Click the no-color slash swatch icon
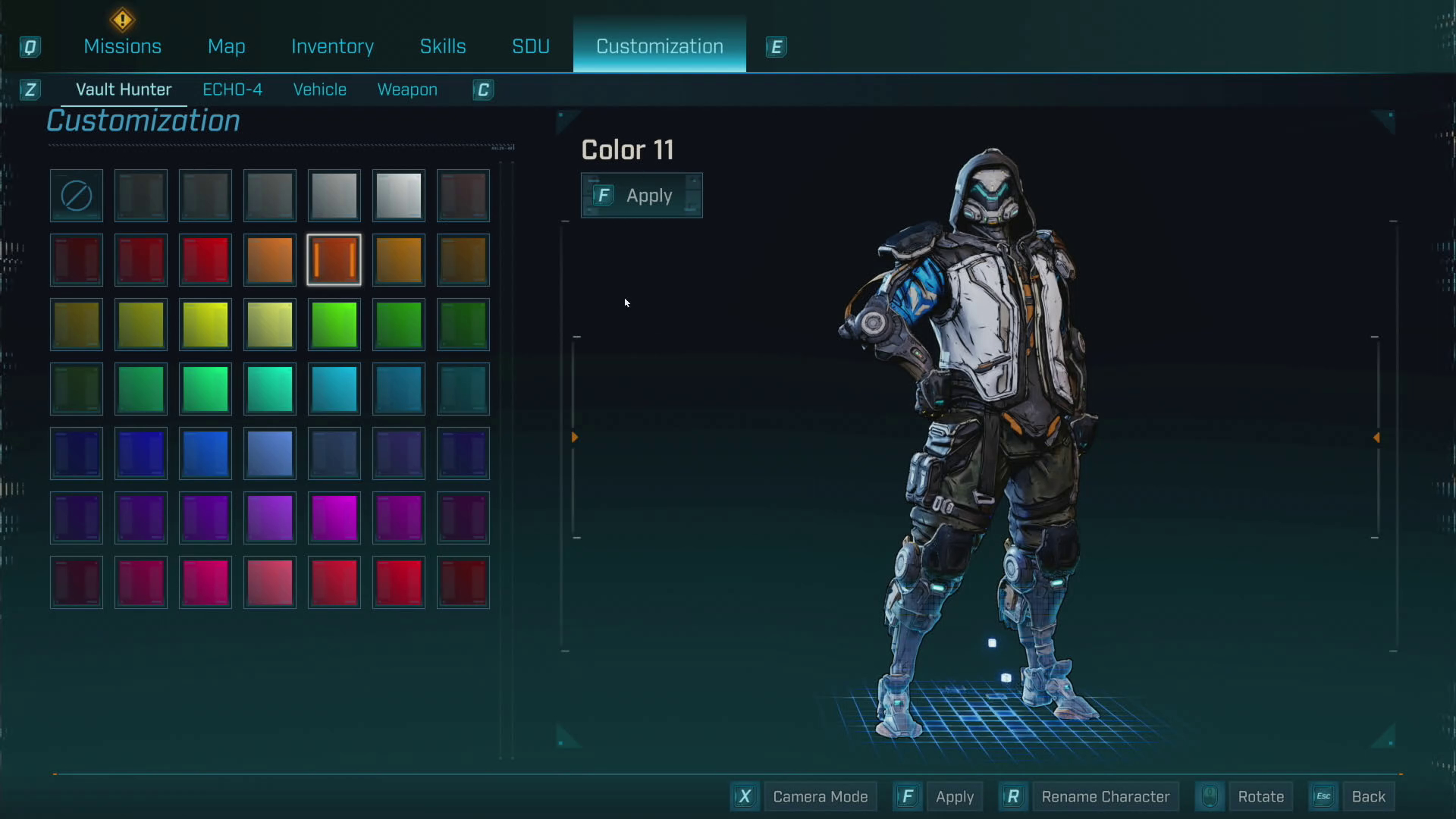The image size is (1456, 819). click(x=76, y=196)
